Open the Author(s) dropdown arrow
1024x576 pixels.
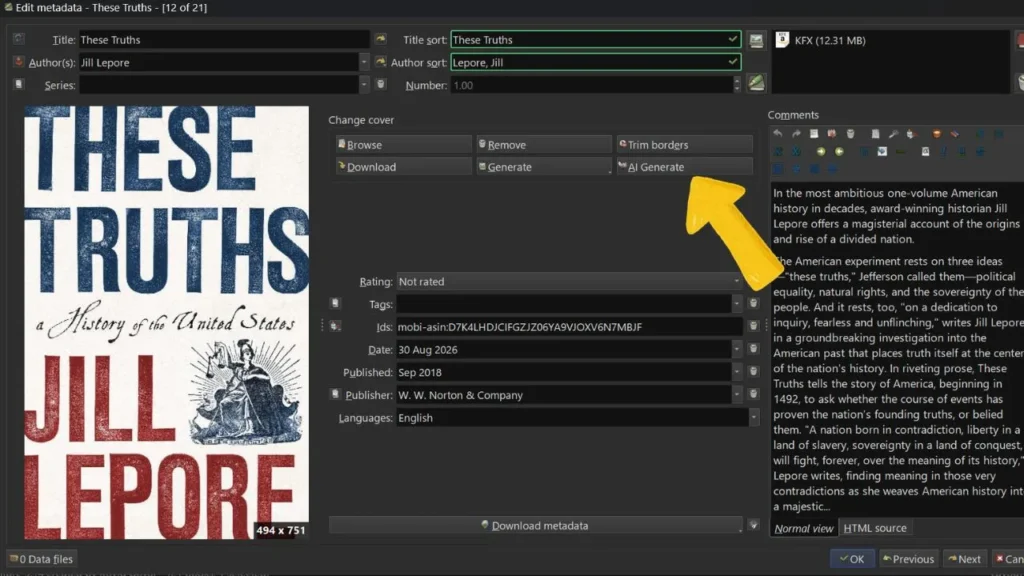pos(364,62)
